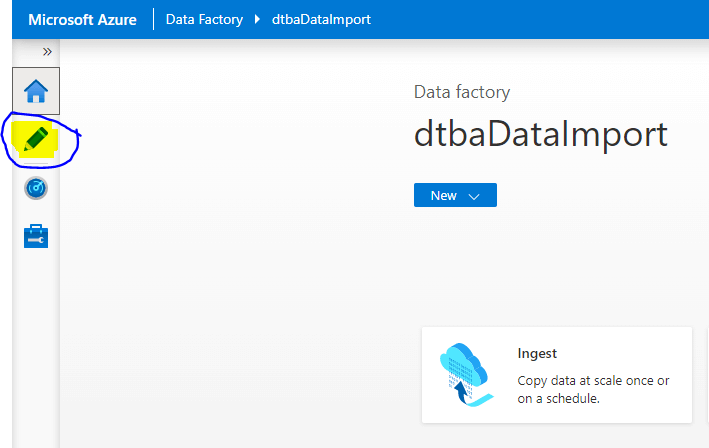The height and width of the screenshot is (448, 709).
Task: Open the Author pencil icon
Action: [x=37, y=139]
